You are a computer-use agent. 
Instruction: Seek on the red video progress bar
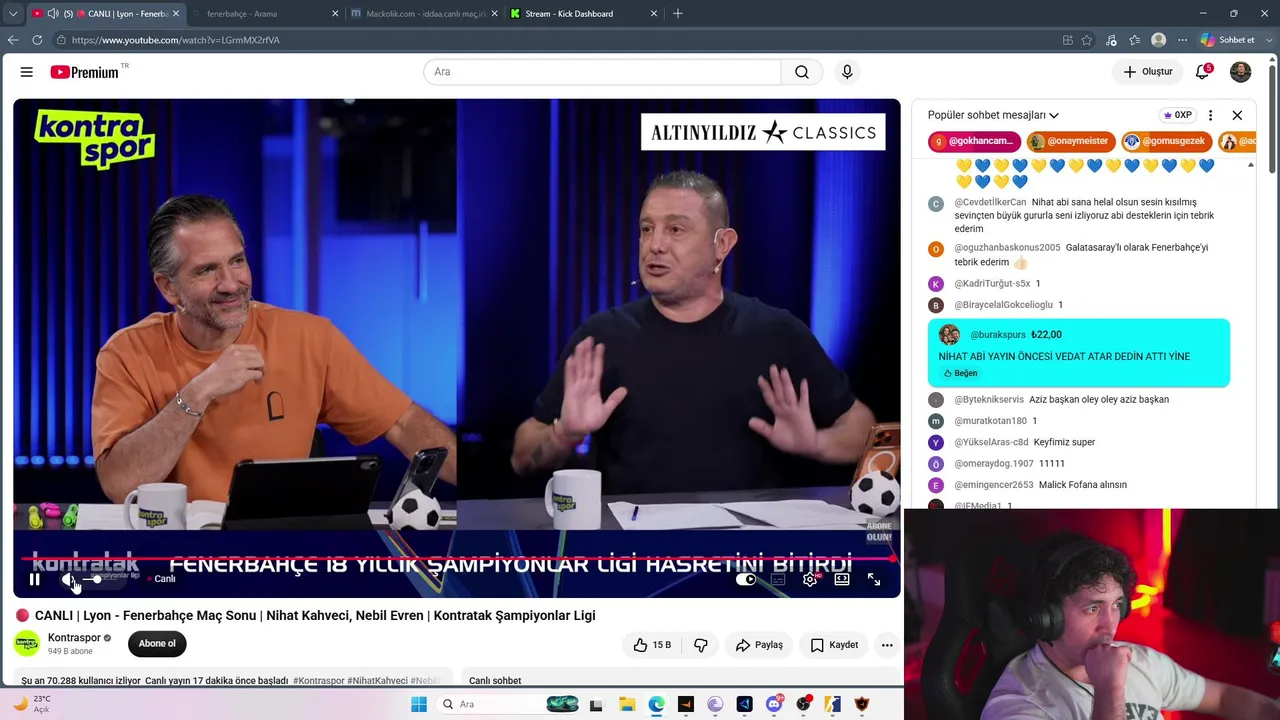click(456, 560)
